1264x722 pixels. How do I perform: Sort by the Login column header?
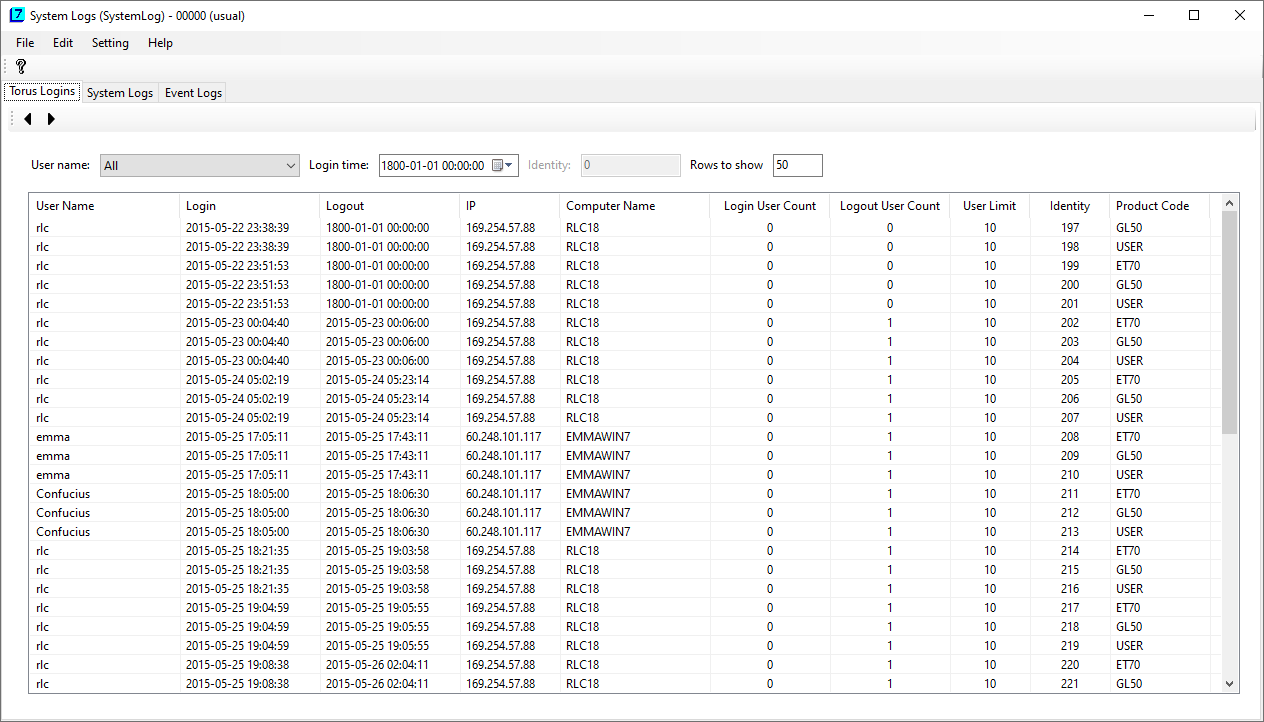pyautogui.click(x=250, y=206)
